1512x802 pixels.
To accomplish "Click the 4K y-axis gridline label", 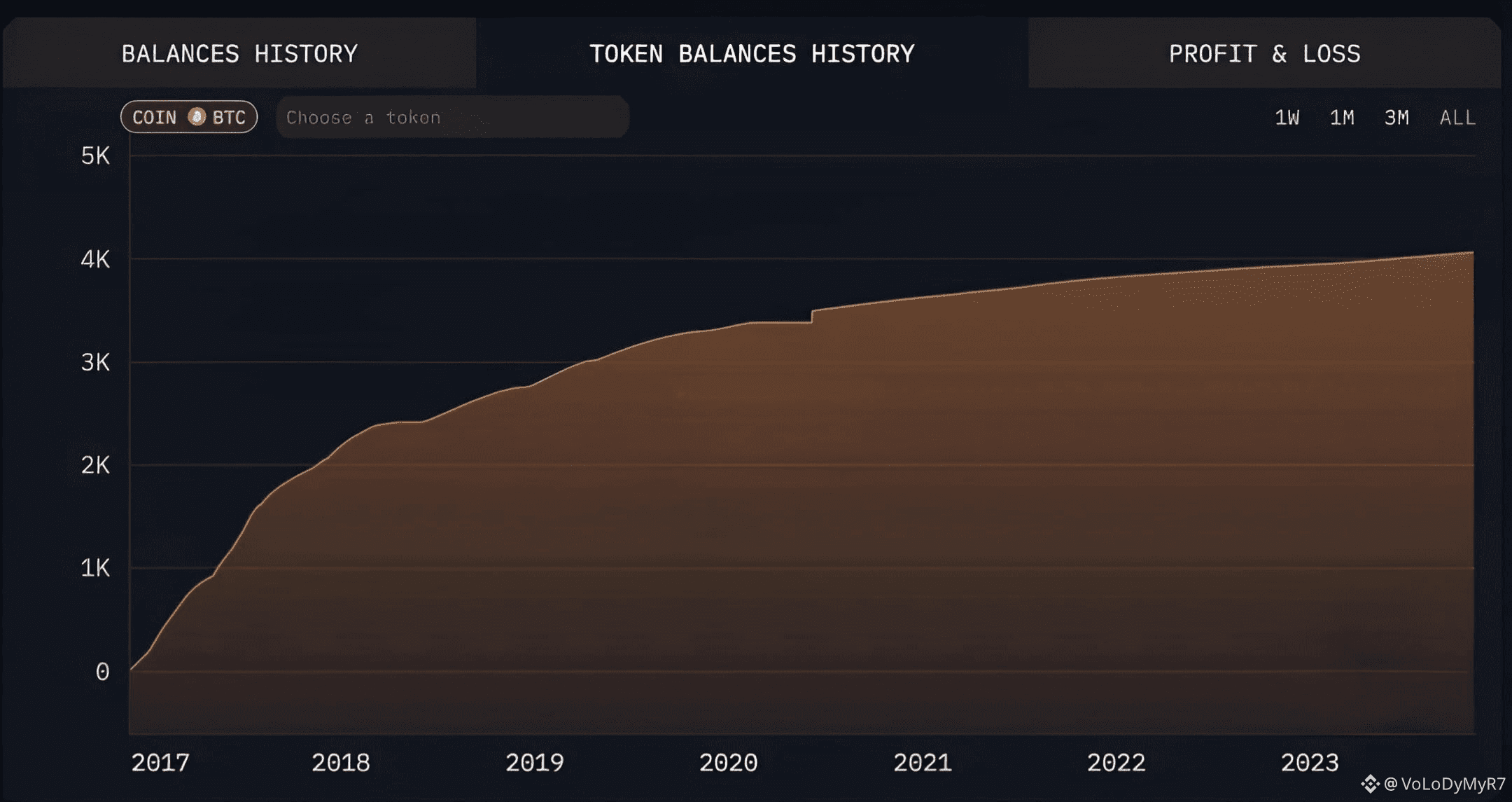I will pos(95,259).
